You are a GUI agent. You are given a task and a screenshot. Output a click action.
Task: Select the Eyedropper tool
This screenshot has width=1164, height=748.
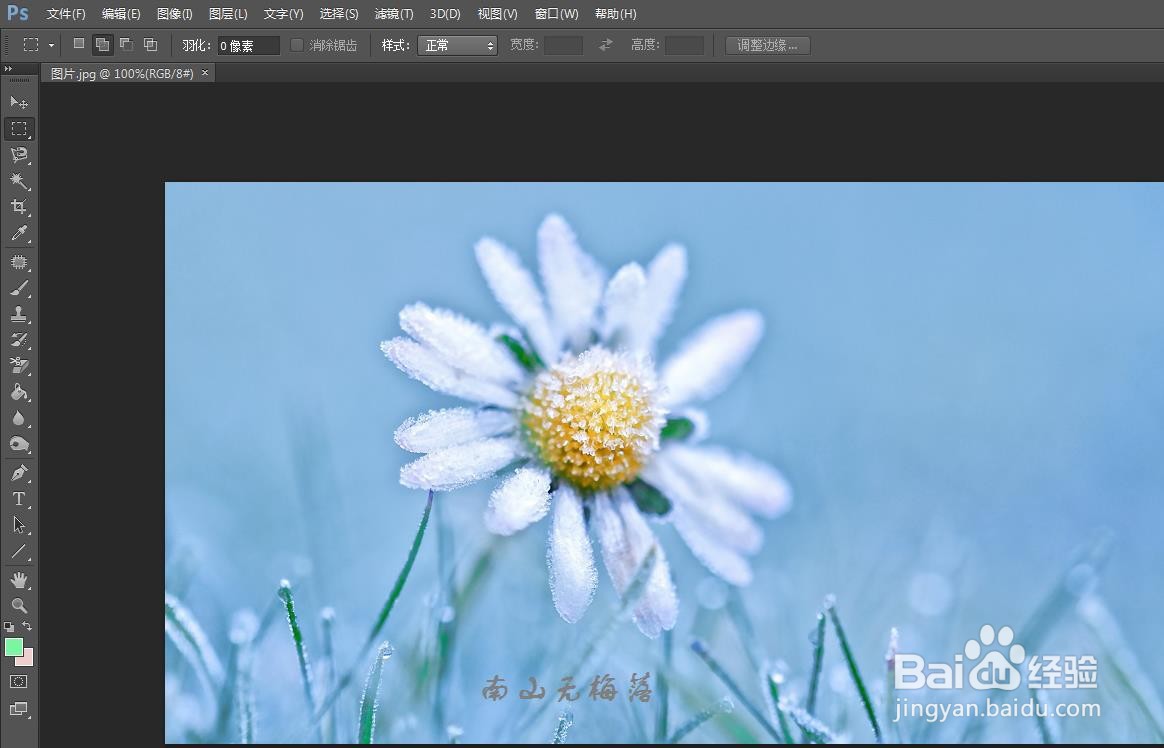(19, 233)
